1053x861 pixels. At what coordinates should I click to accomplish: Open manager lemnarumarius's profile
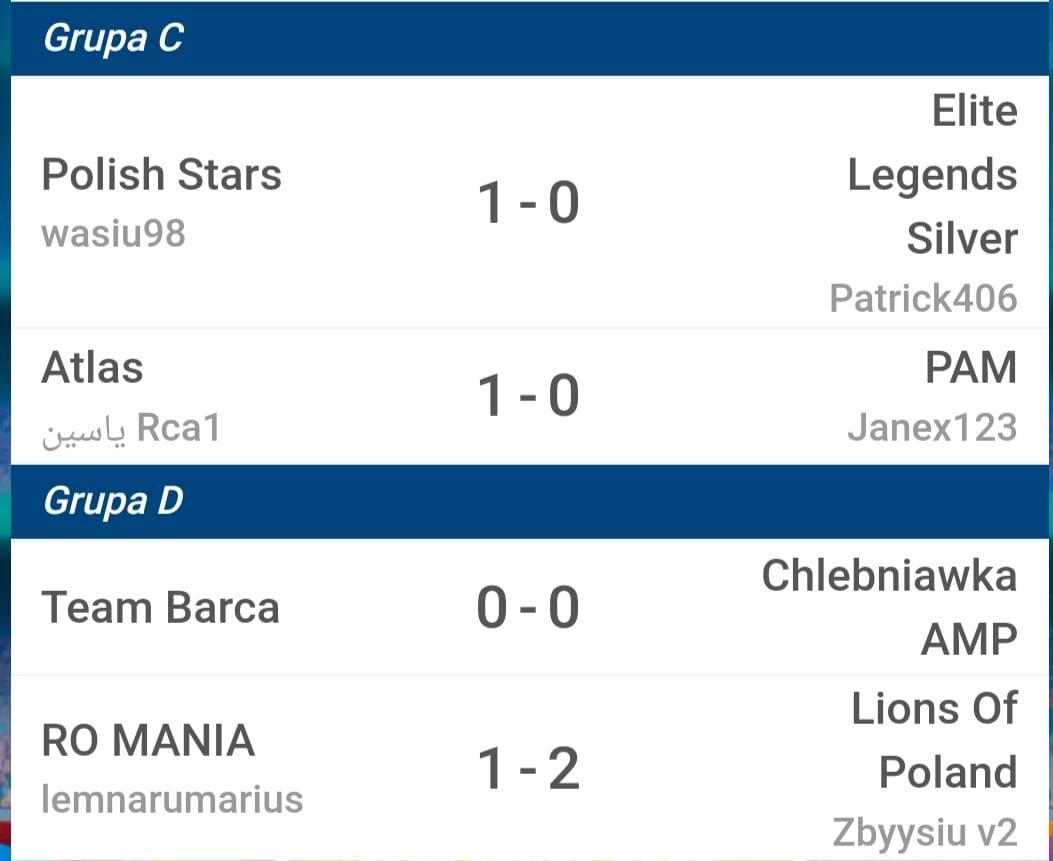pyautogui.click(x=172, y=799)
